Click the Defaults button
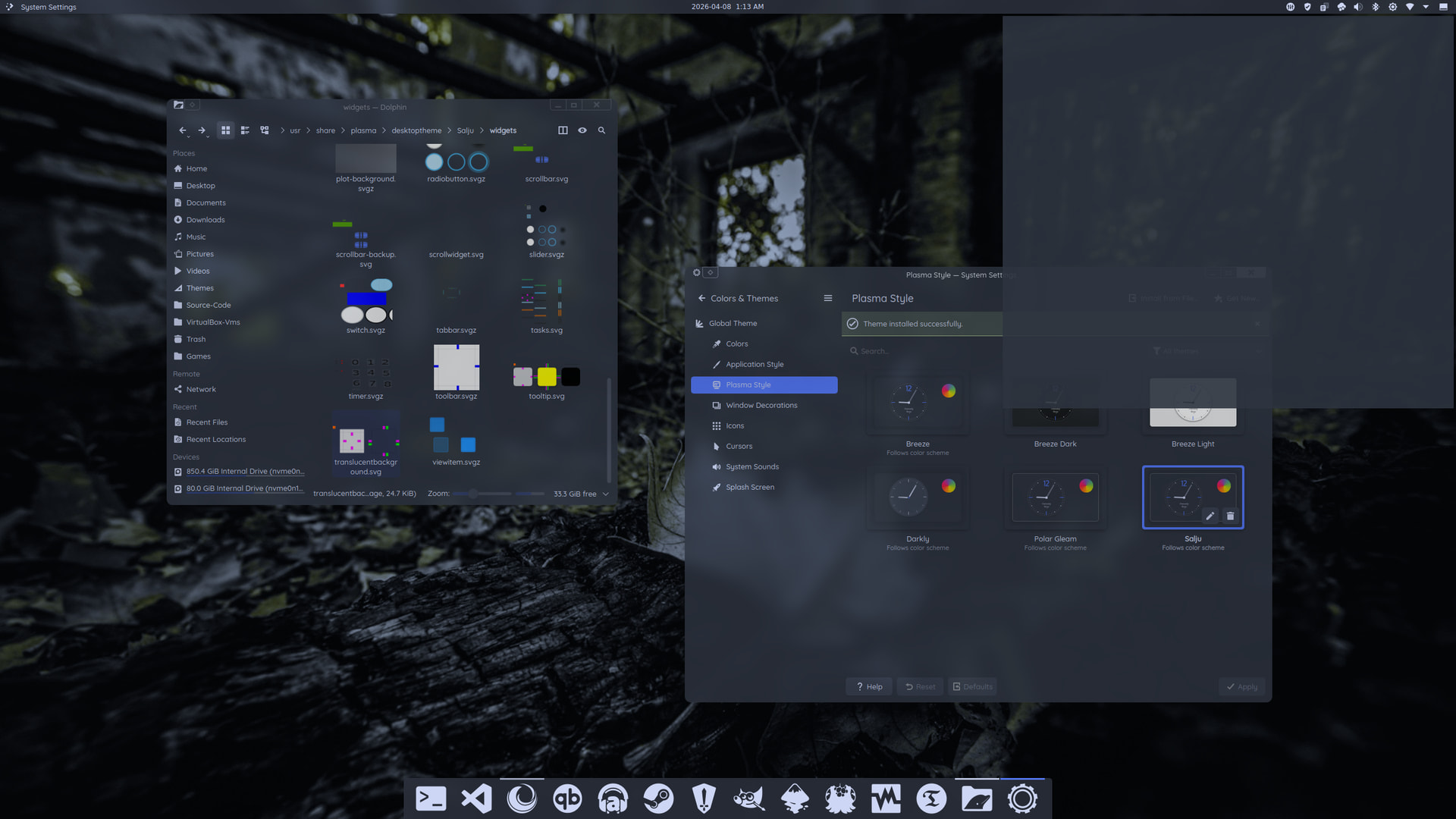The width and height of the screenshot is (1456, 819). 972,686
